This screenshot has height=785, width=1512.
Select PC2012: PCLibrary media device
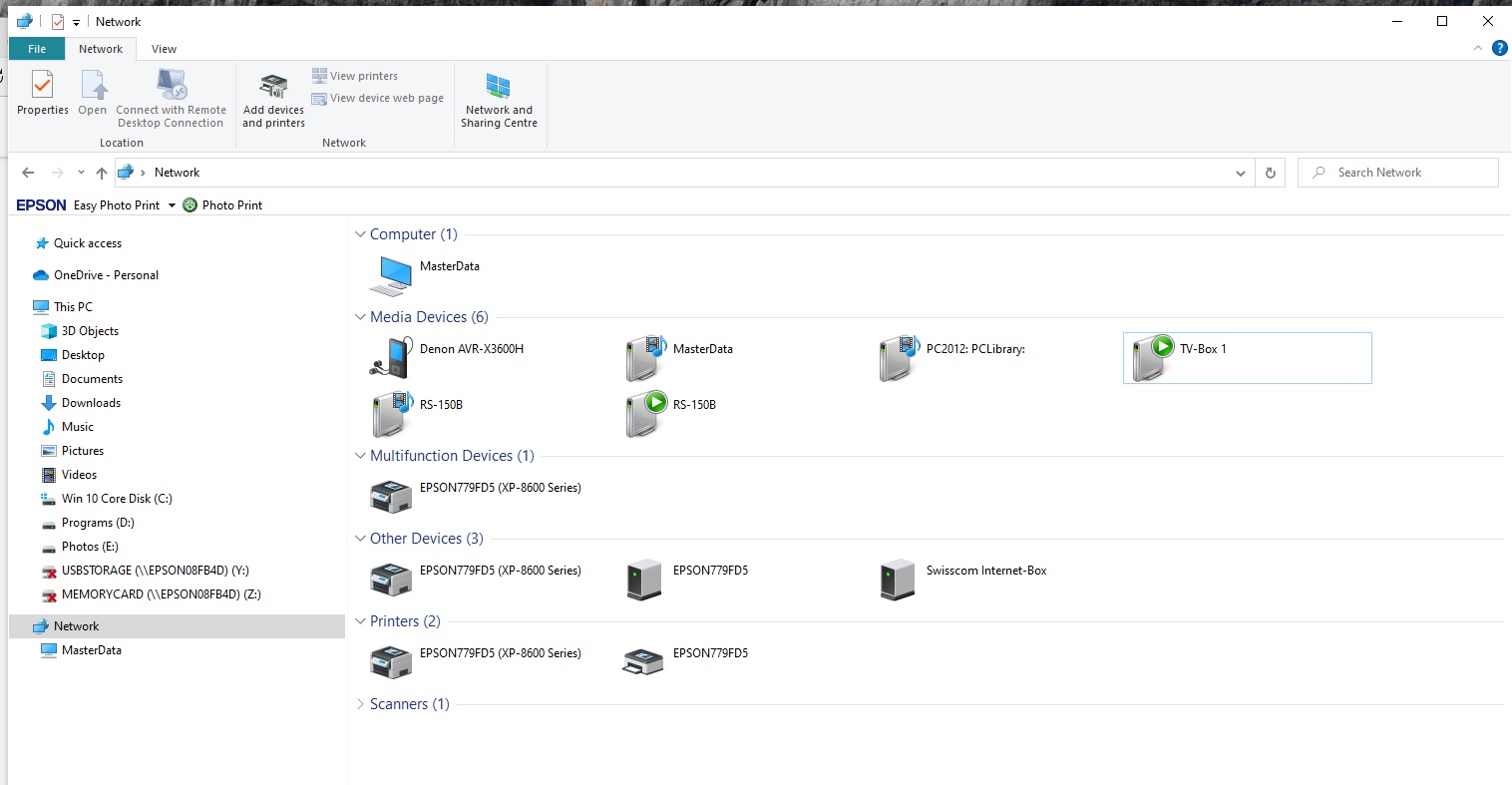tap(952, 357)
